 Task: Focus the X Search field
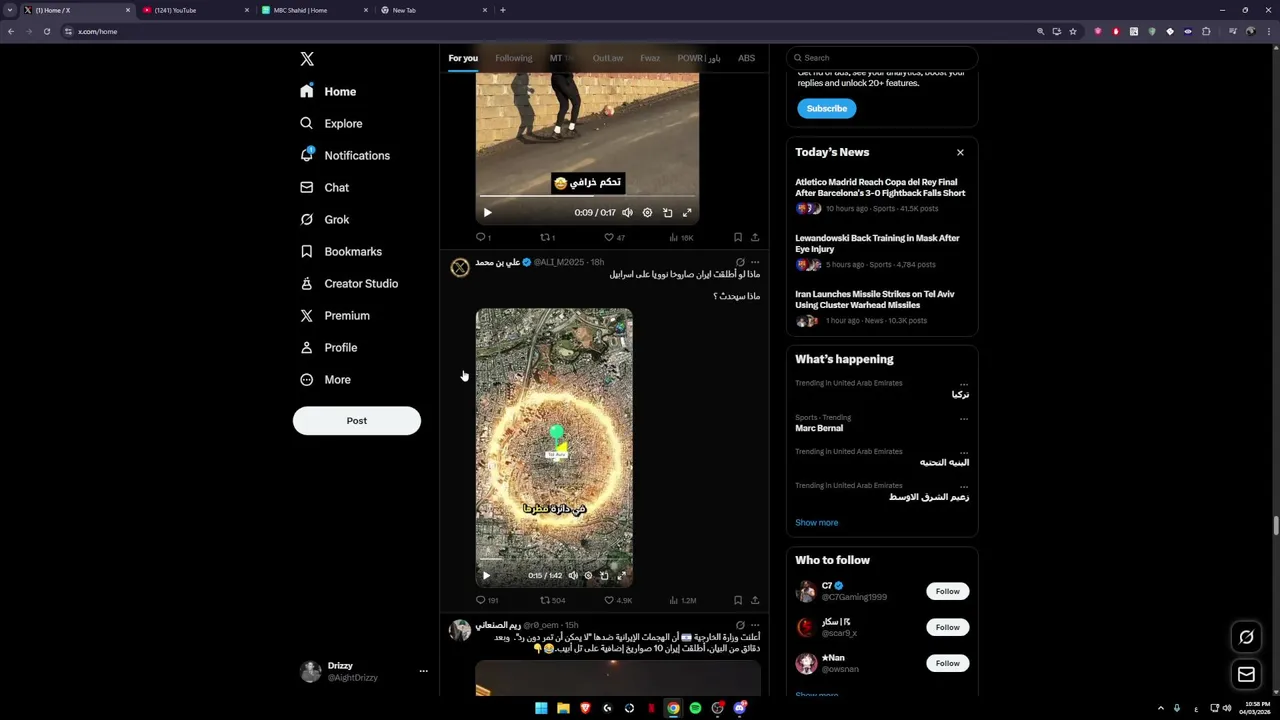[x=882, y=58]
